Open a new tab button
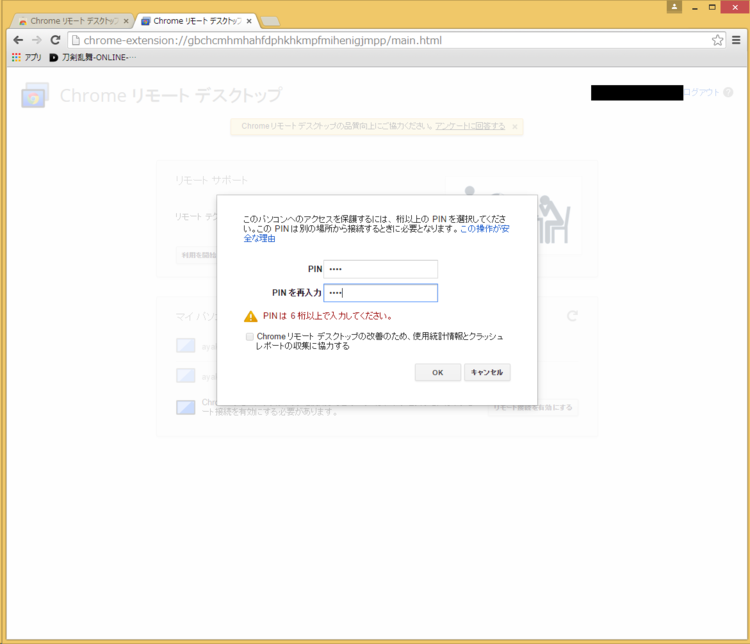The image size is (750, 644). [271, 21]
